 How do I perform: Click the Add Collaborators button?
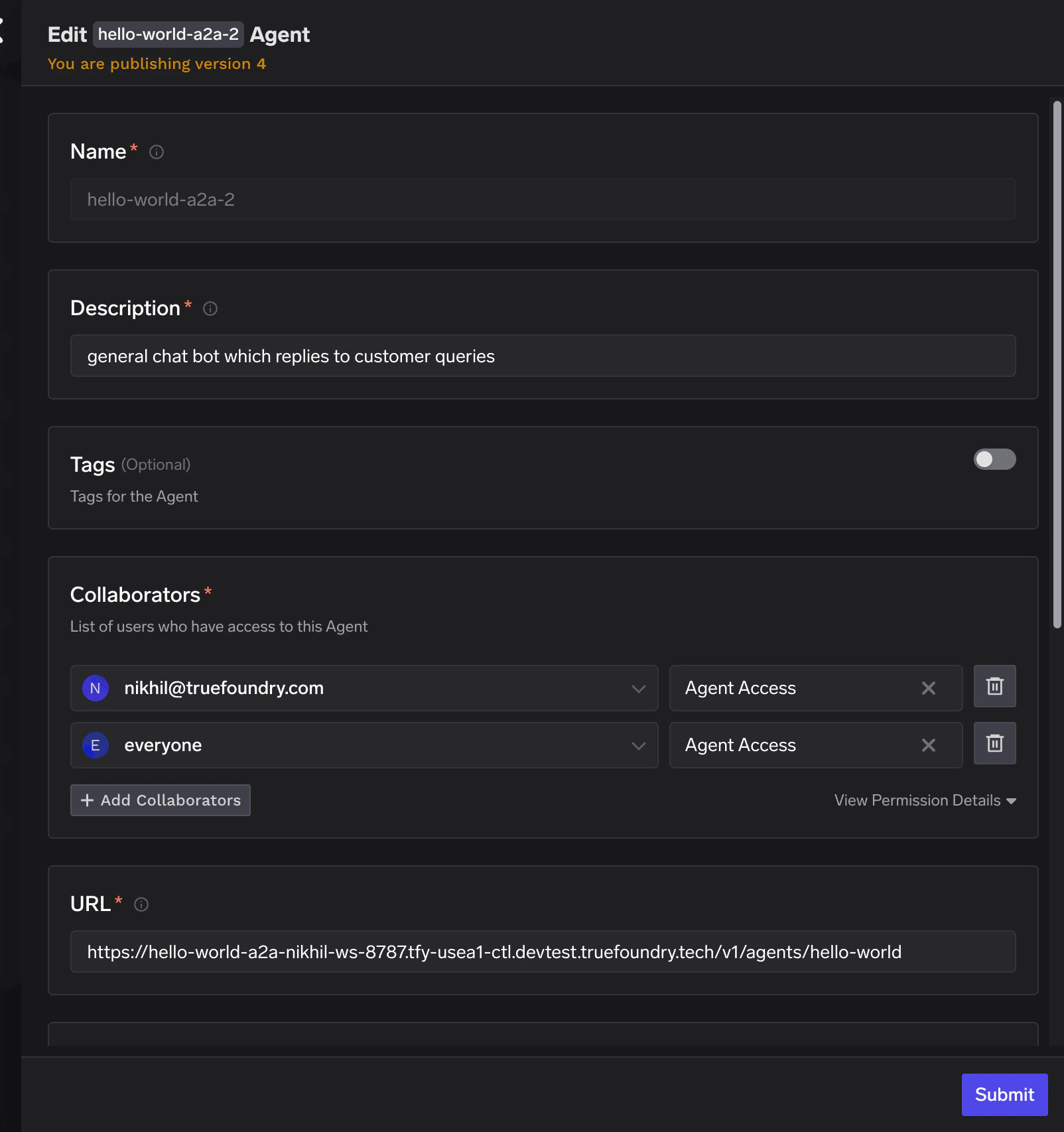[x=160, y=800]
